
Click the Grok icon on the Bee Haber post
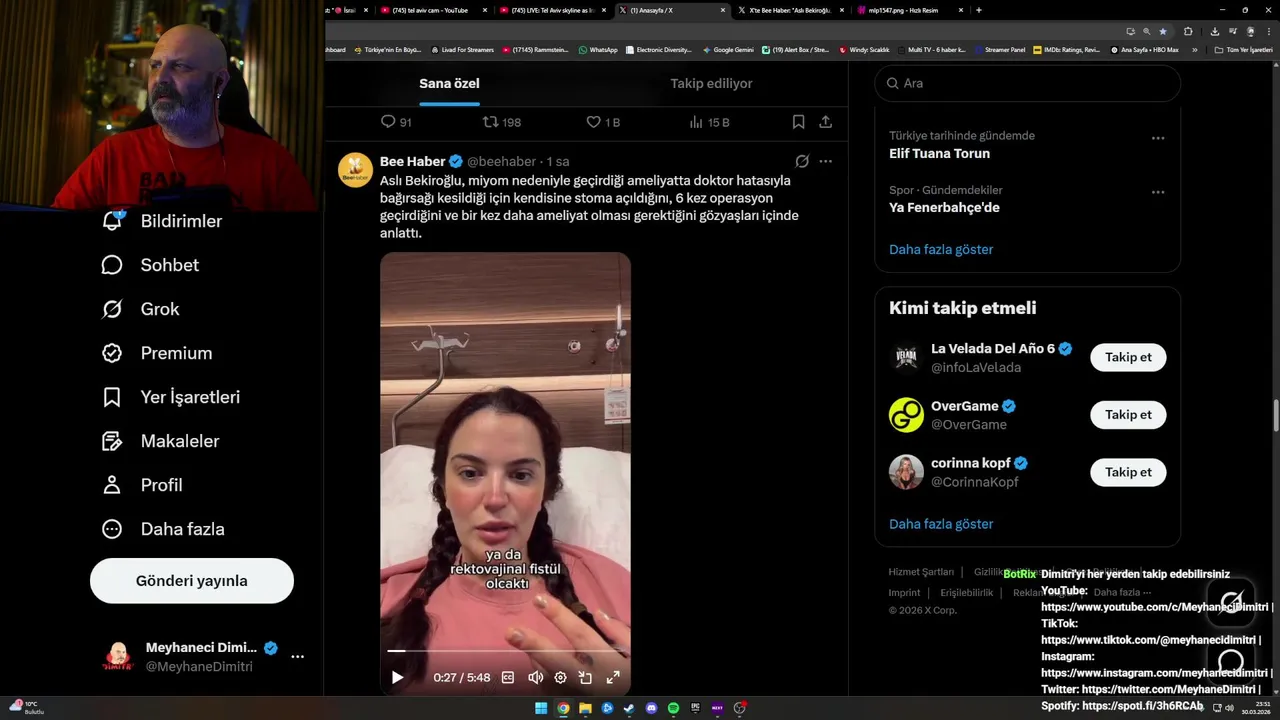tap(802, 161)
